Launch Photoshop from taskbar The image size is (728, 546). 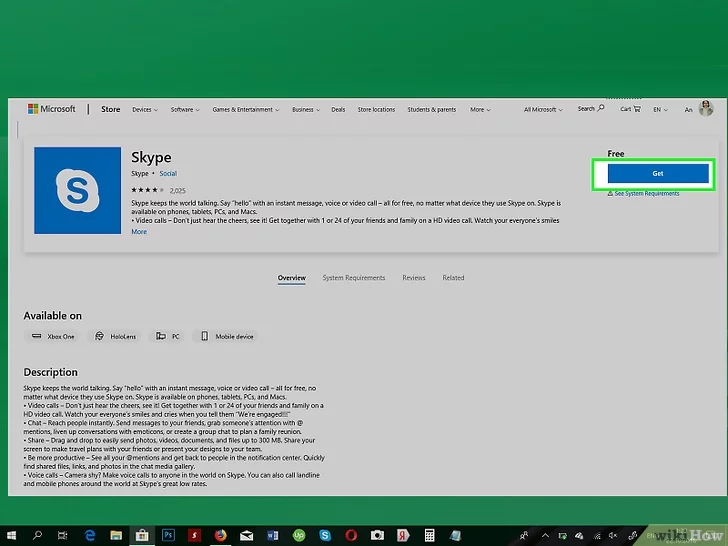coord(168,535)
